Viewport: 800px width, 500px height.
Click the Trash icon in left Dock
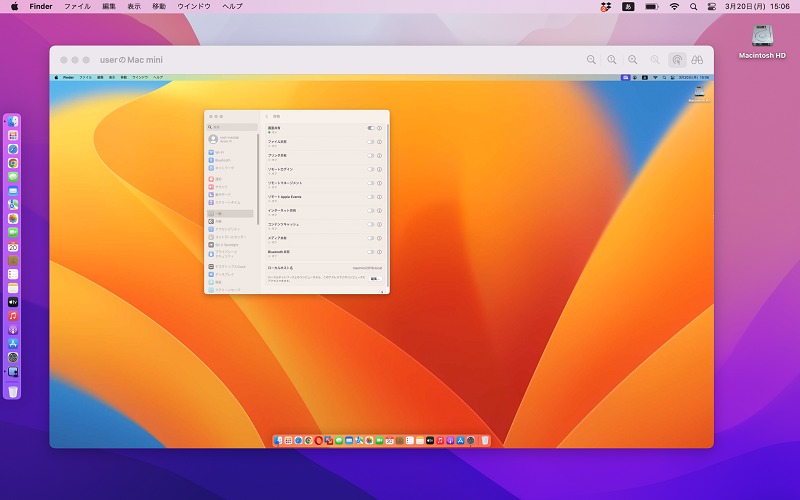pos(13,391)
